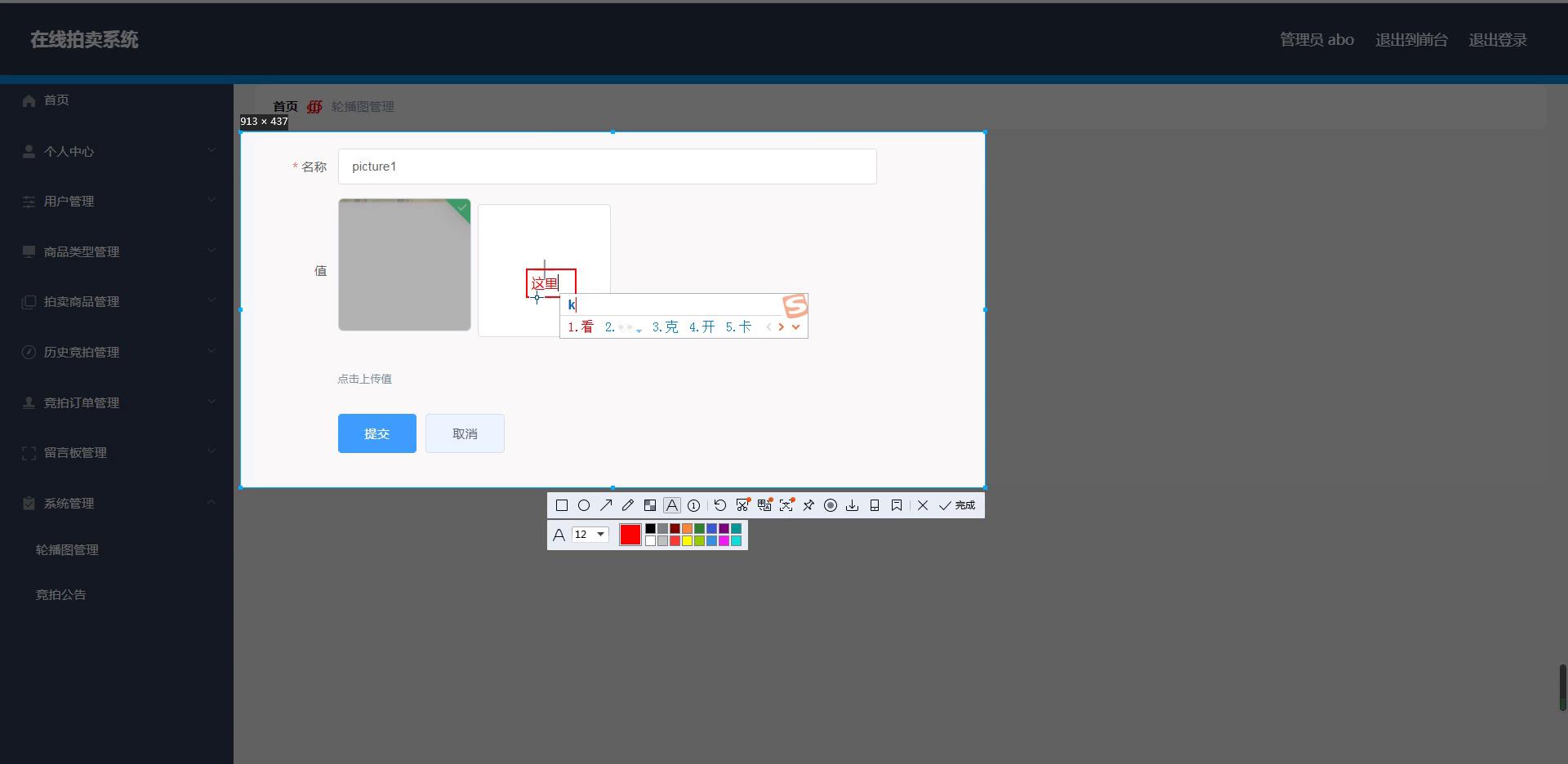
Task: Select the rectangle annotation tool
Action: 562,505
